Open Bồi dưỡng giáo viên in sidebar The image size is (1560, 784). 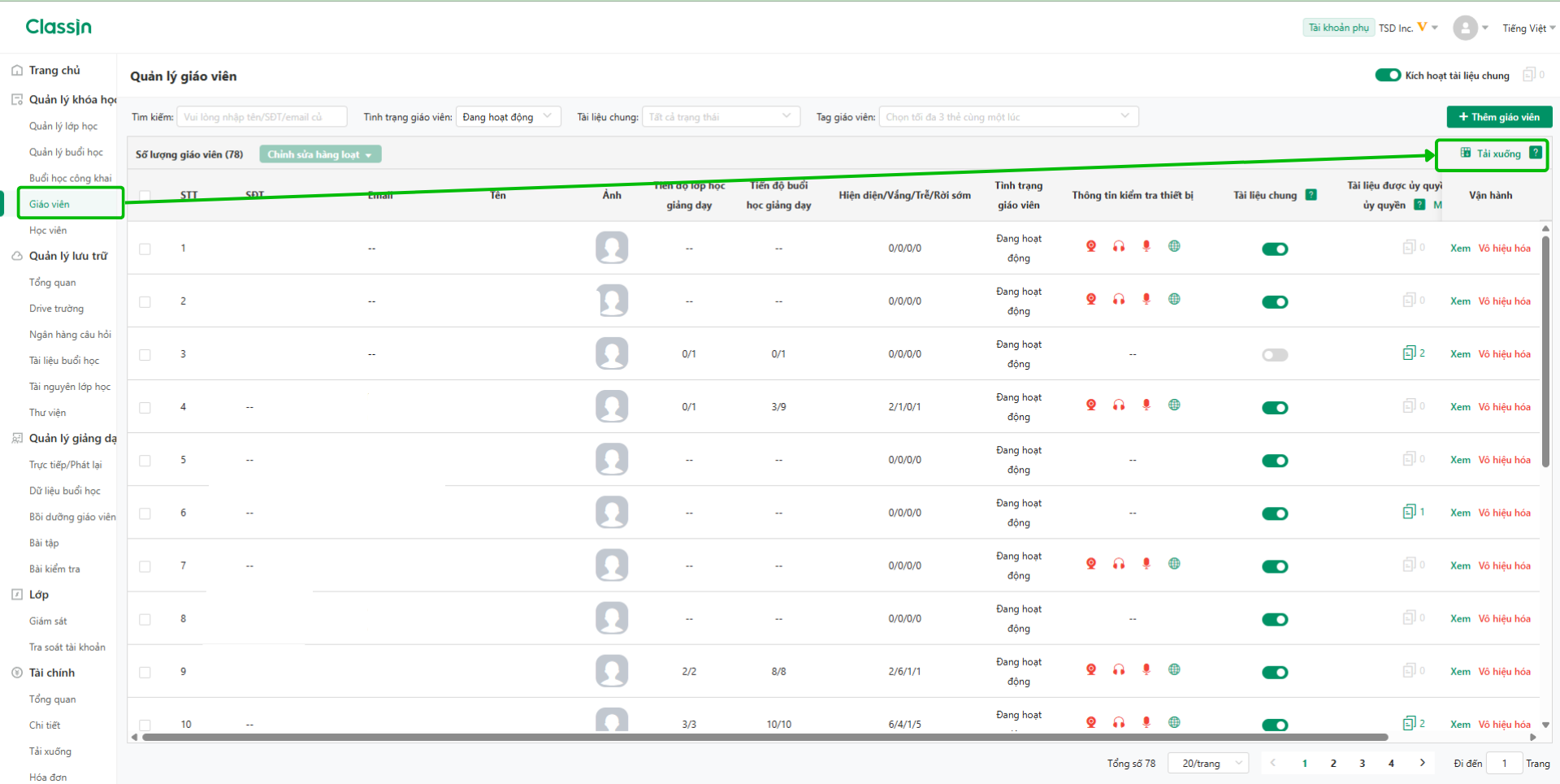72,517
